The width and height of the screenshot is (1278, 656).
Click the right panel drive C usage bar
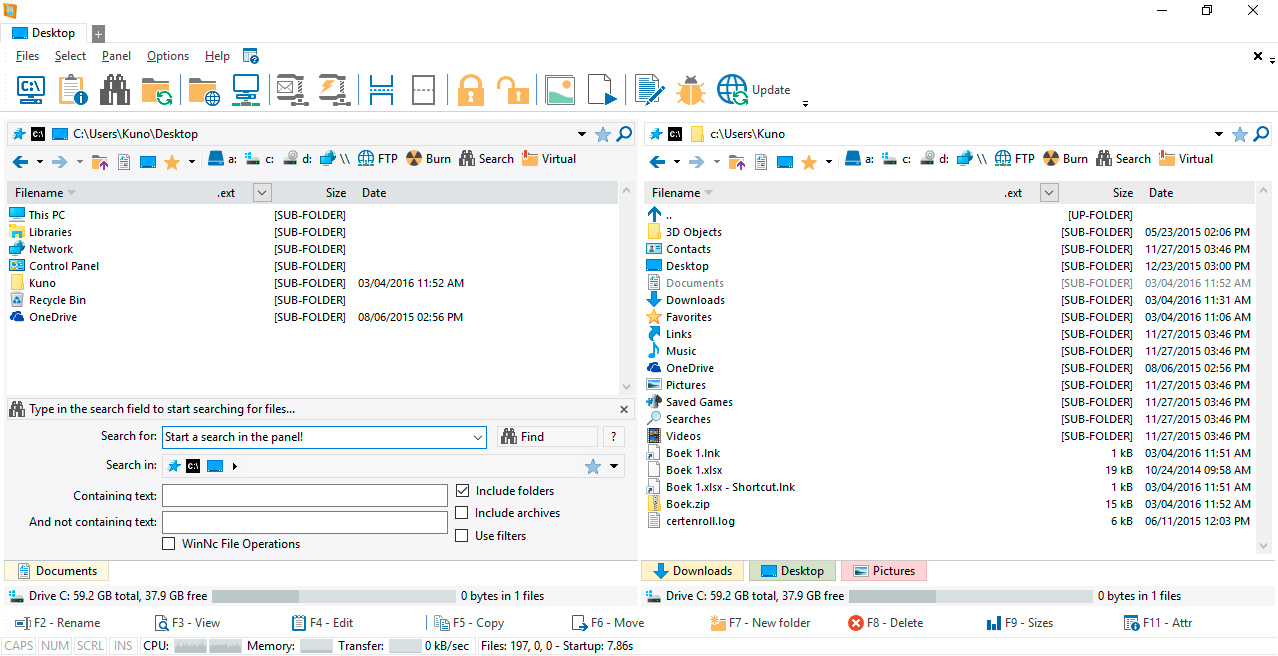(970, 596)
